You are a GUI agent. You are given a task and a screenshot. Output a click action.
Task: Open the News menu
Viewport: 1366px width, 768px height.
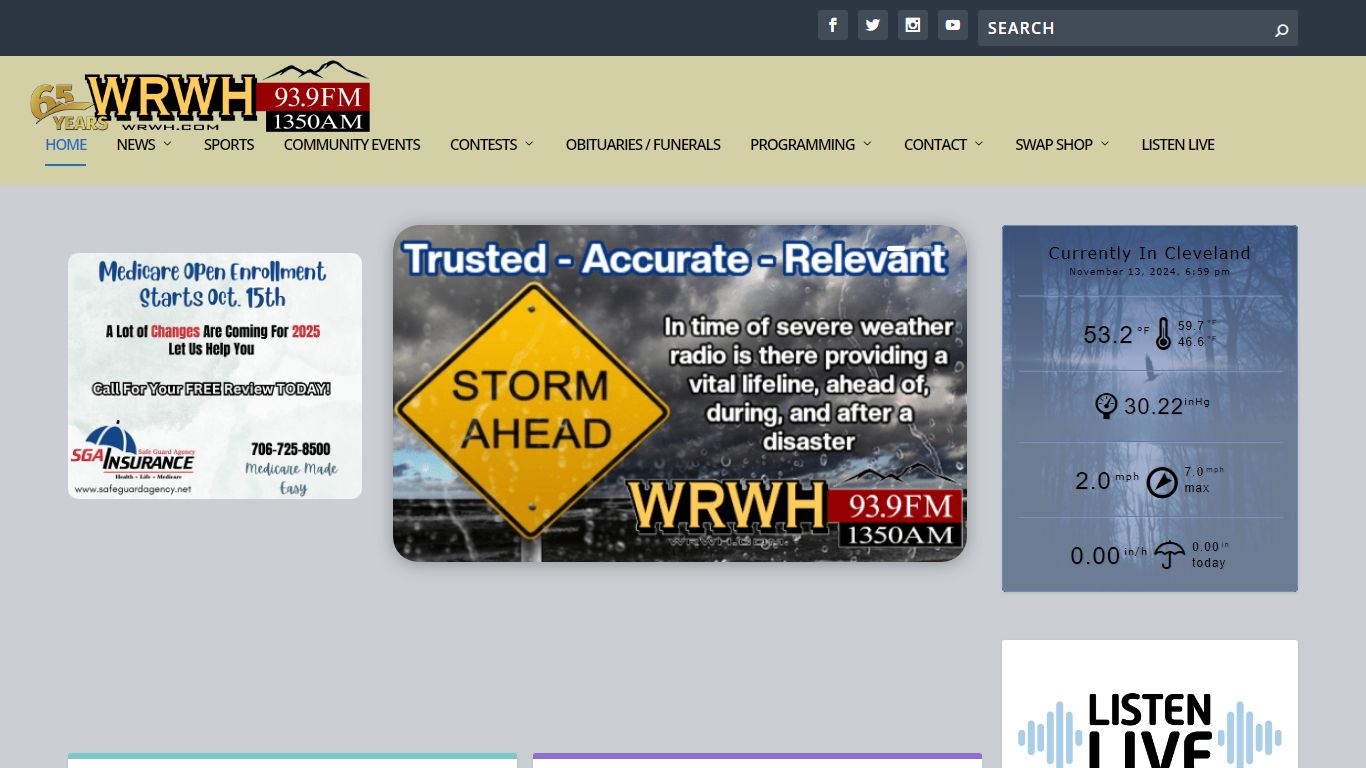pyautogui.click(x=136, y=144)
